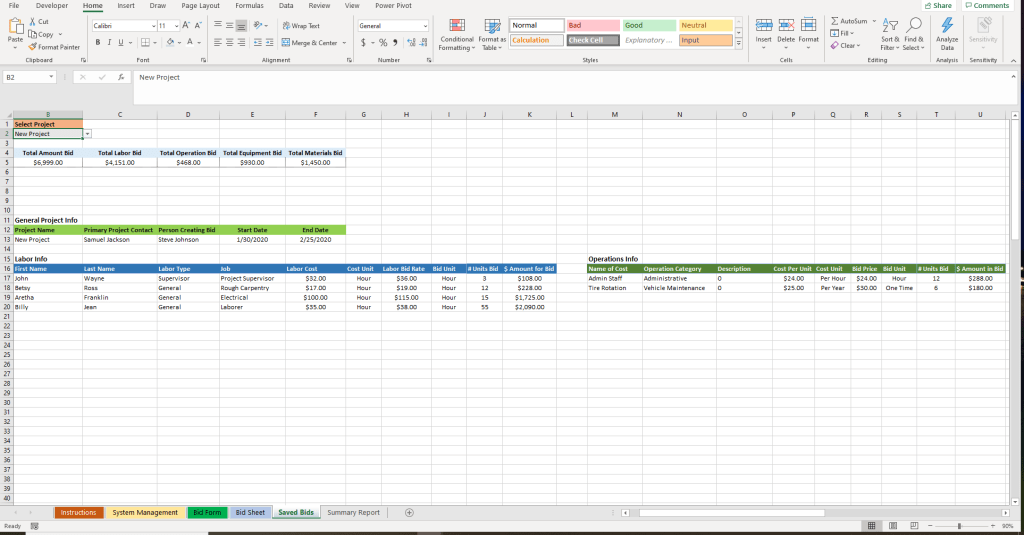
Task: Expand the number format dropdown showing General
Action: pos(424,25)
